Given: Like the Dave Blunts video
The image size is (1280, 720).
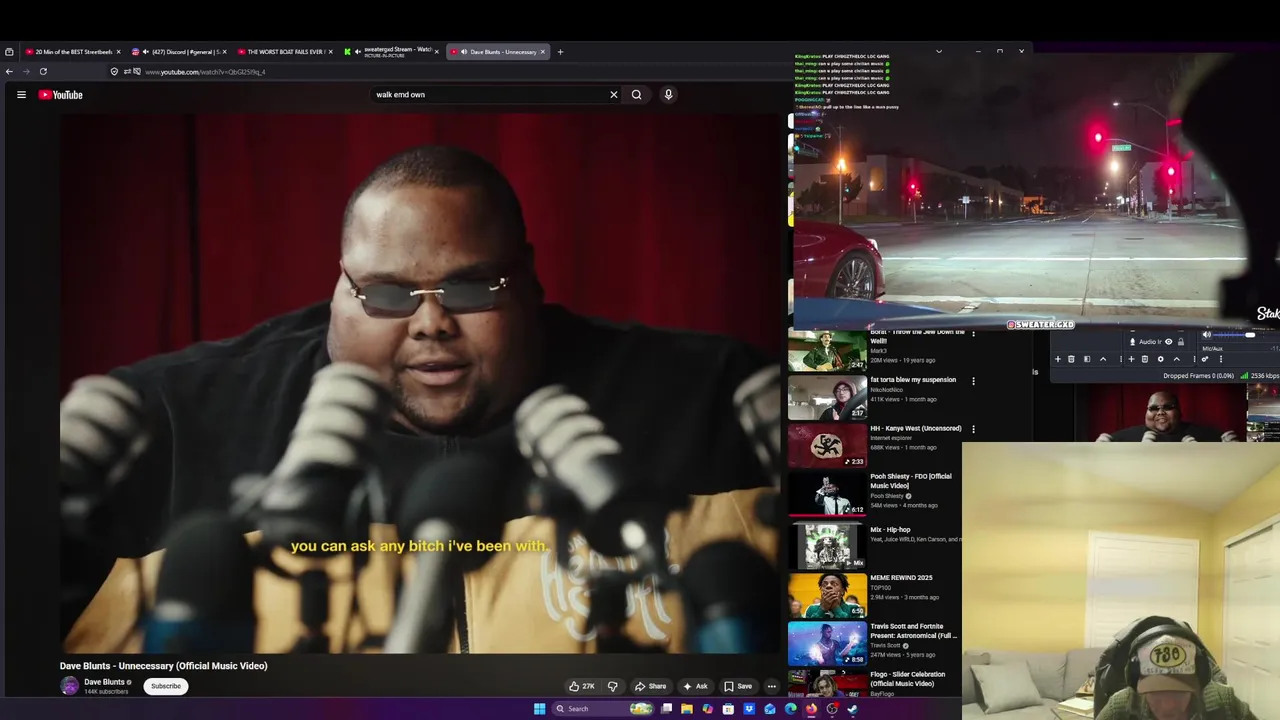Looking at the screenshot, I should 581,686.
